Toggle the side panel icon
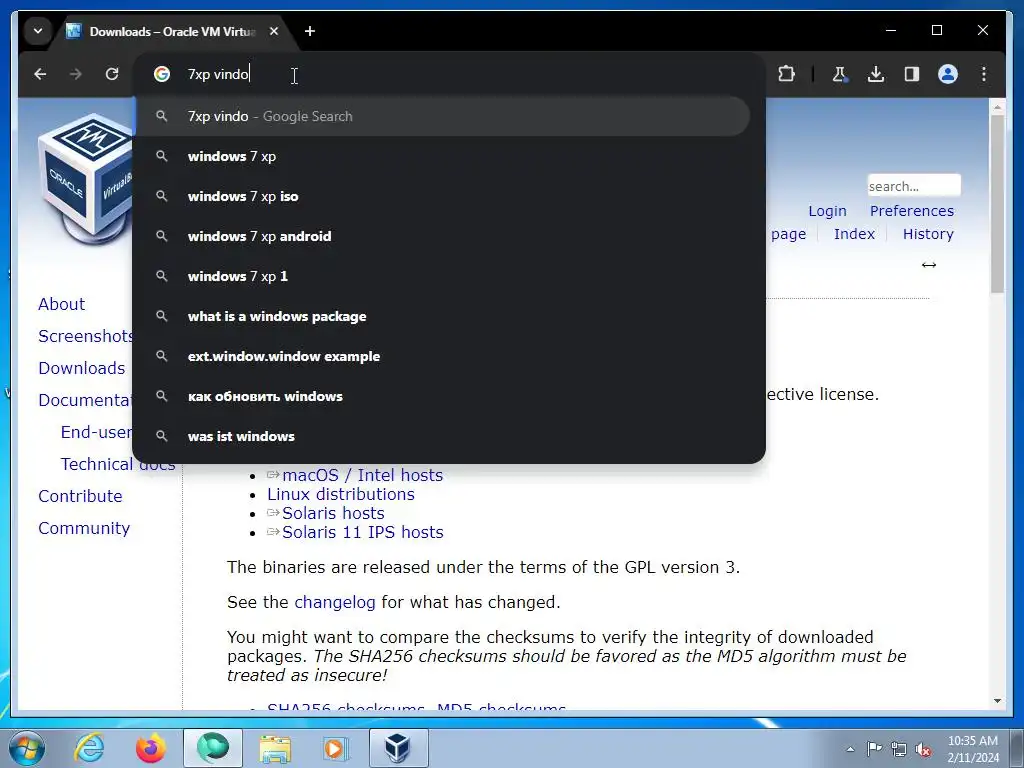This screenshot has width=1024, height=768. pos(912,74)
